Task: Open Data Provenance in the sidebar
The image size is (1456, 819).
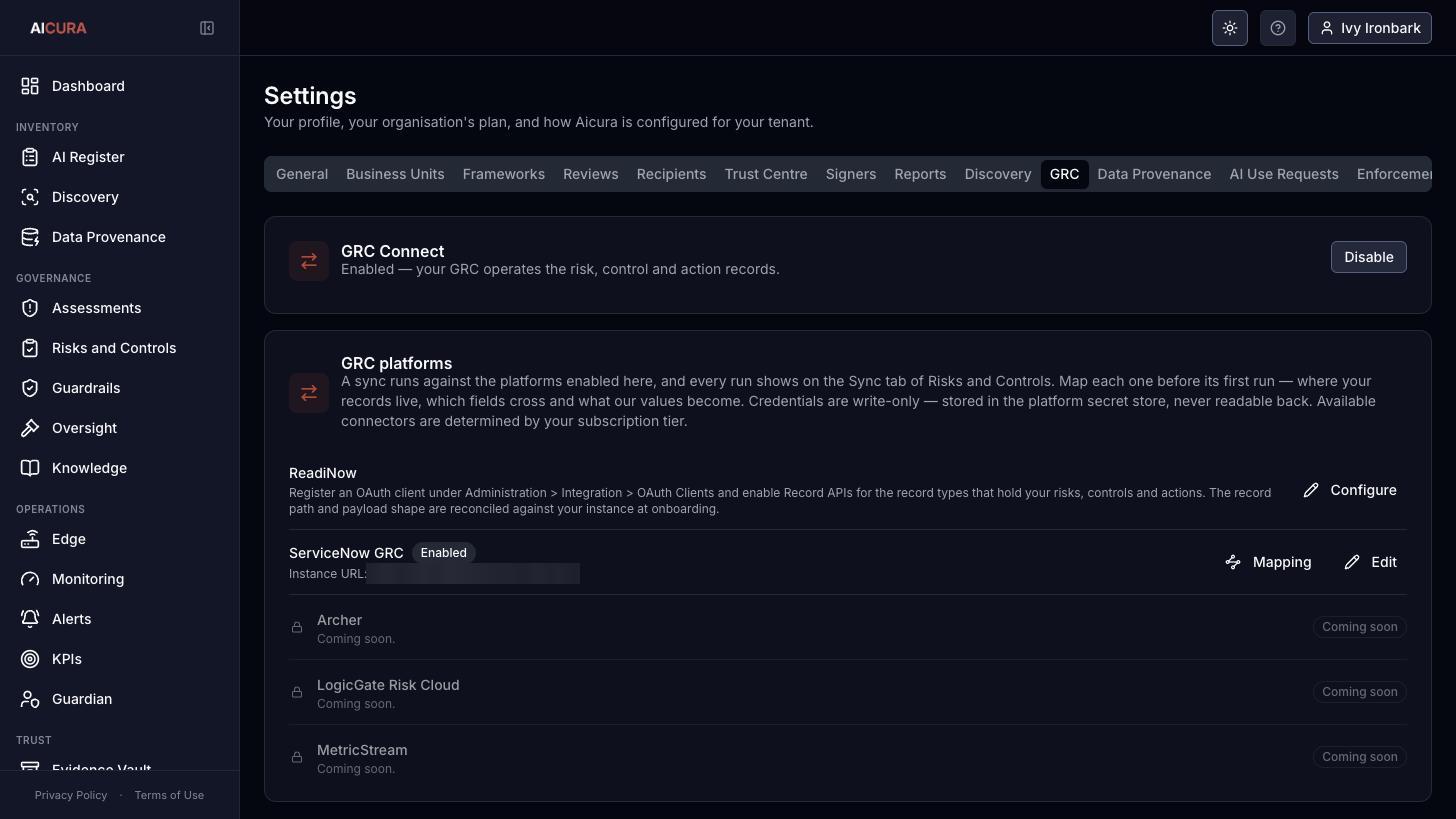Action: pyautogui.click(x=119, y=237)
